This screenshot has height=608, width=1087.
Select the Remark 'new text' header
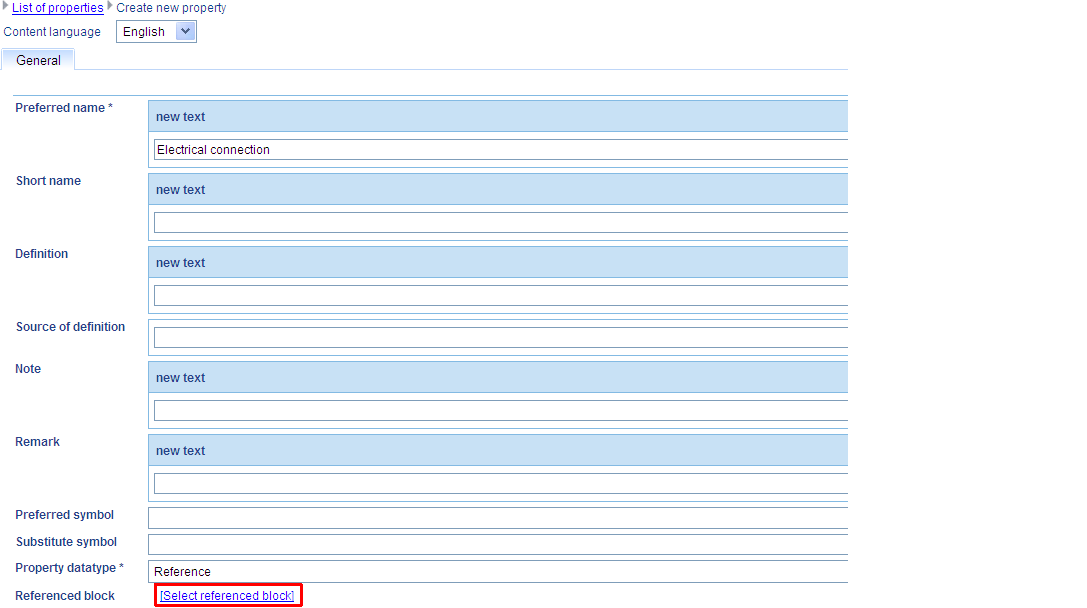pyautogui.click(x=500, y=451)
